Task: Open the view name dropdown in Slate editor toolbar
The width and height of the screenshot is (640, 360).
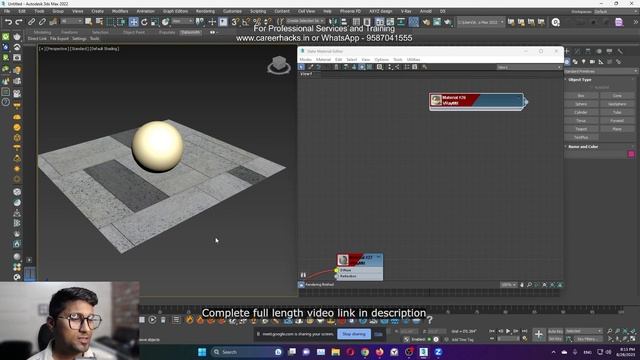Action: pyautogui.click(x=529, y=67)
